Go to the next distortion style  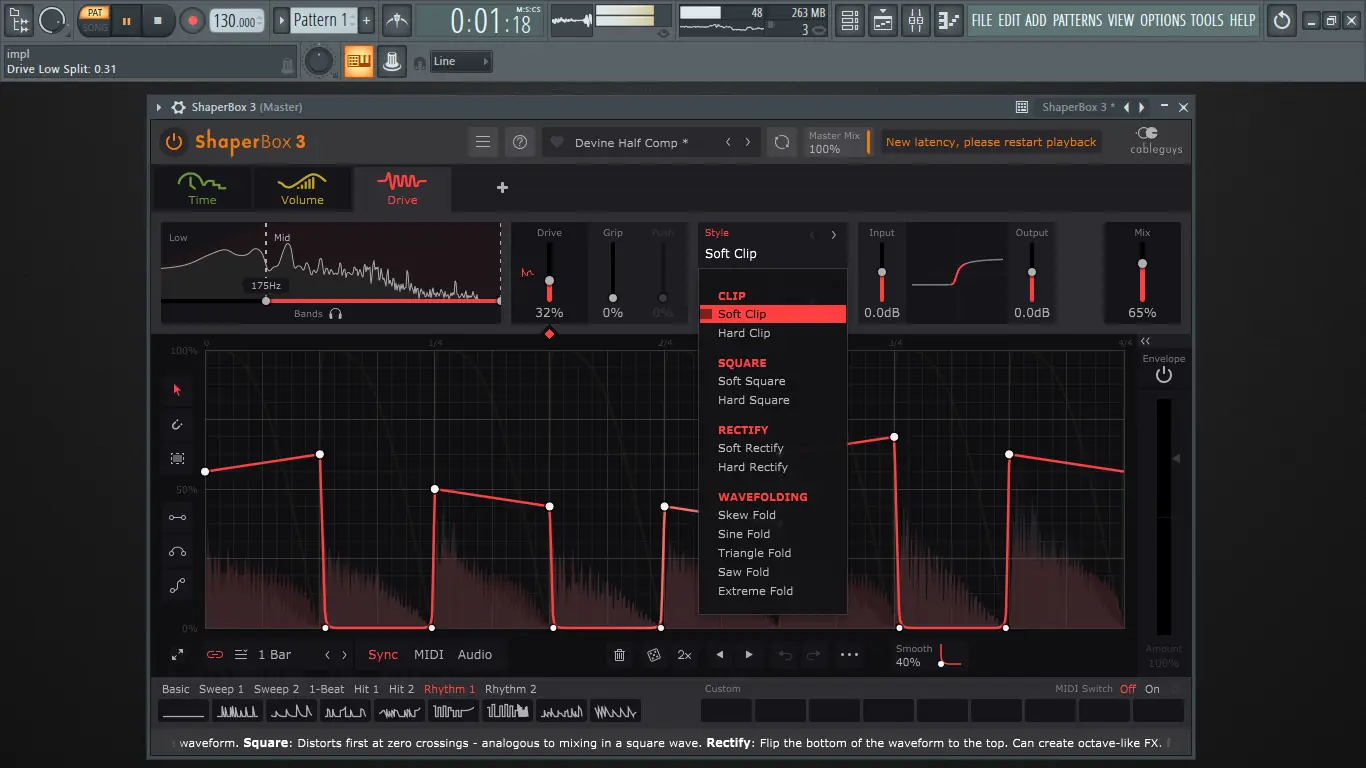point(834,235)
